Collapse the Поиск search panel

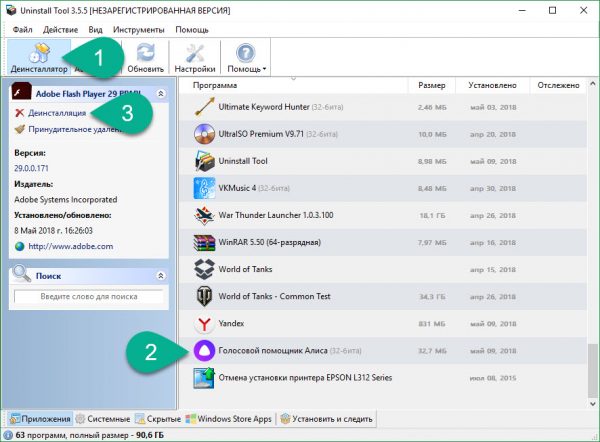[161, 276]
